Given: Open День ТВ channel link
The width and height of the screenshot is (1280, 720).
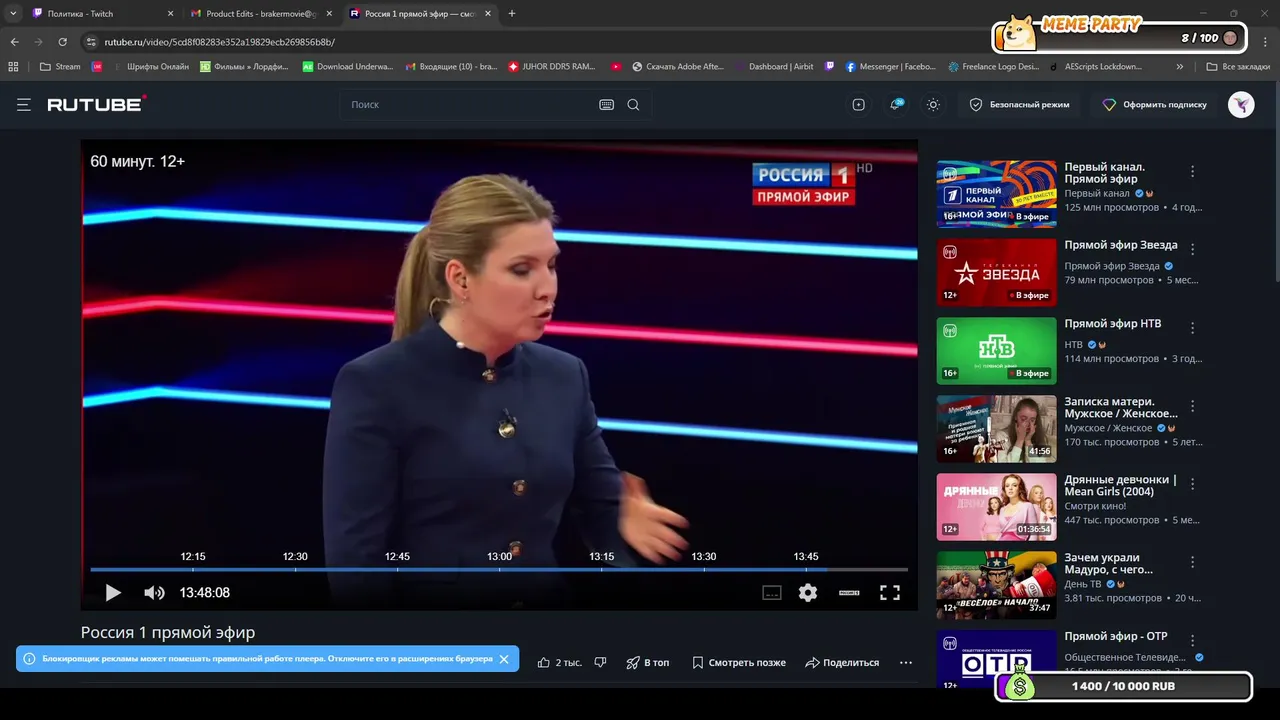Looking at the screenshot, I should pyautogui.click(x=1082, y=584).
